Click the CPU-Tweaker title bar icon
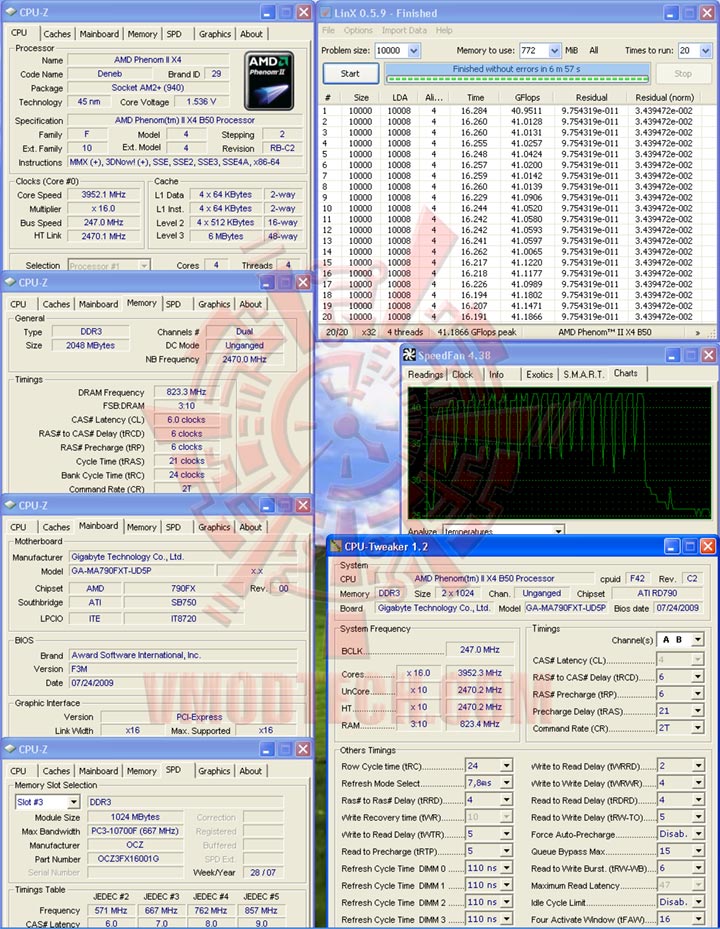This screenshot has height=929, width=720. pos(336,546)
